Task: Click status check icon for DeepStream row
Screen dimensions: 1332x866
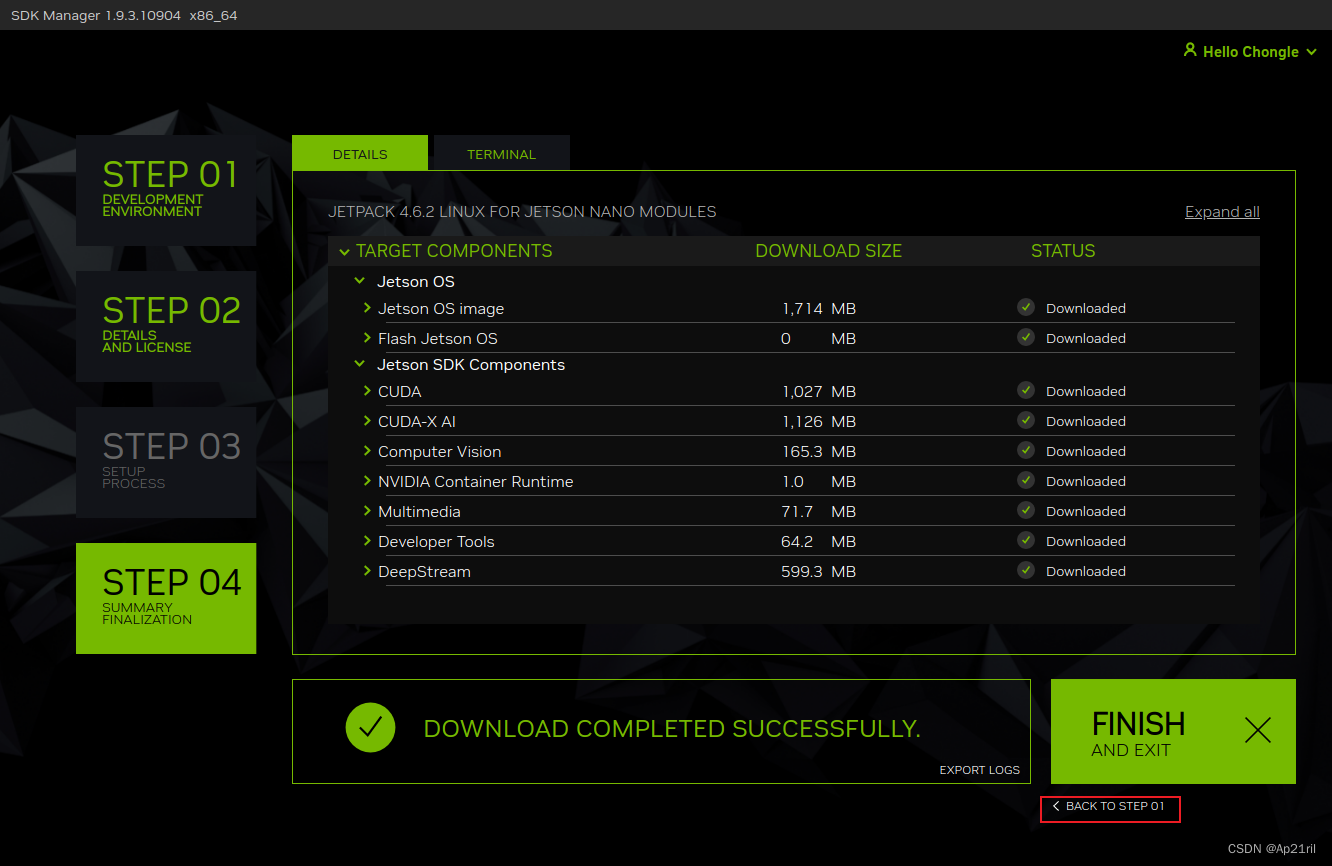Action: 1026,570
